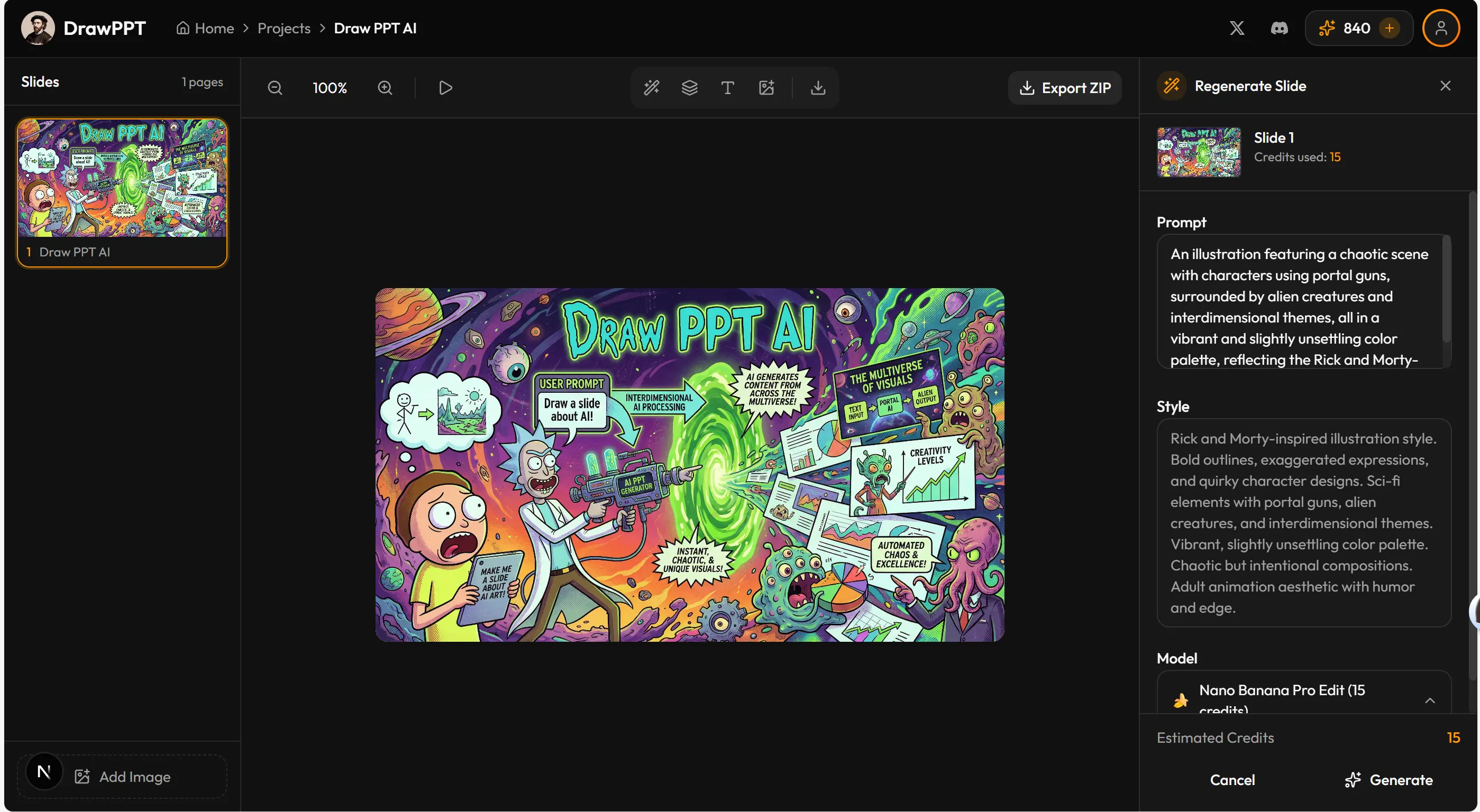Open the user profile avatar

(1440, 28)
